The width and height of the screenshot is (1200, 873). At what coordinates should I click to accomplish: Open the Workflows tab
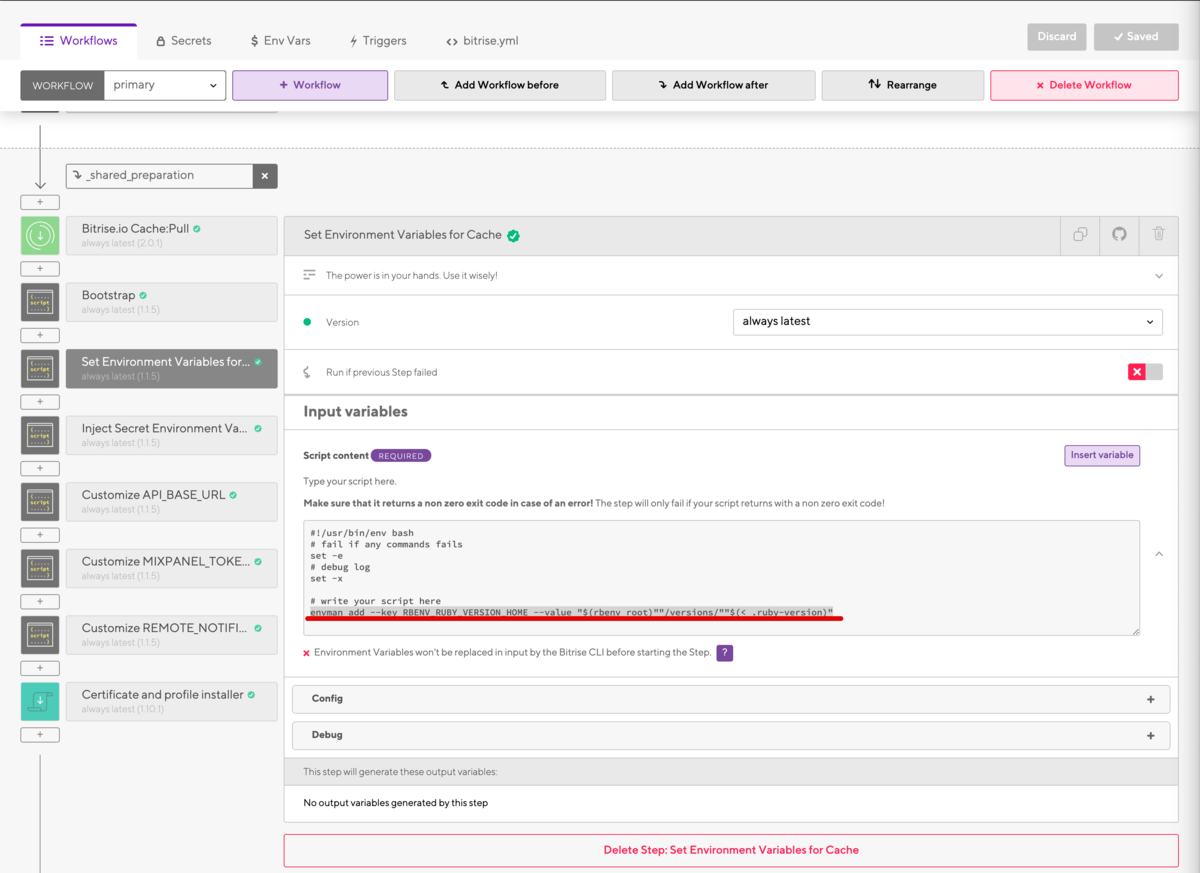tap(79, 41)
